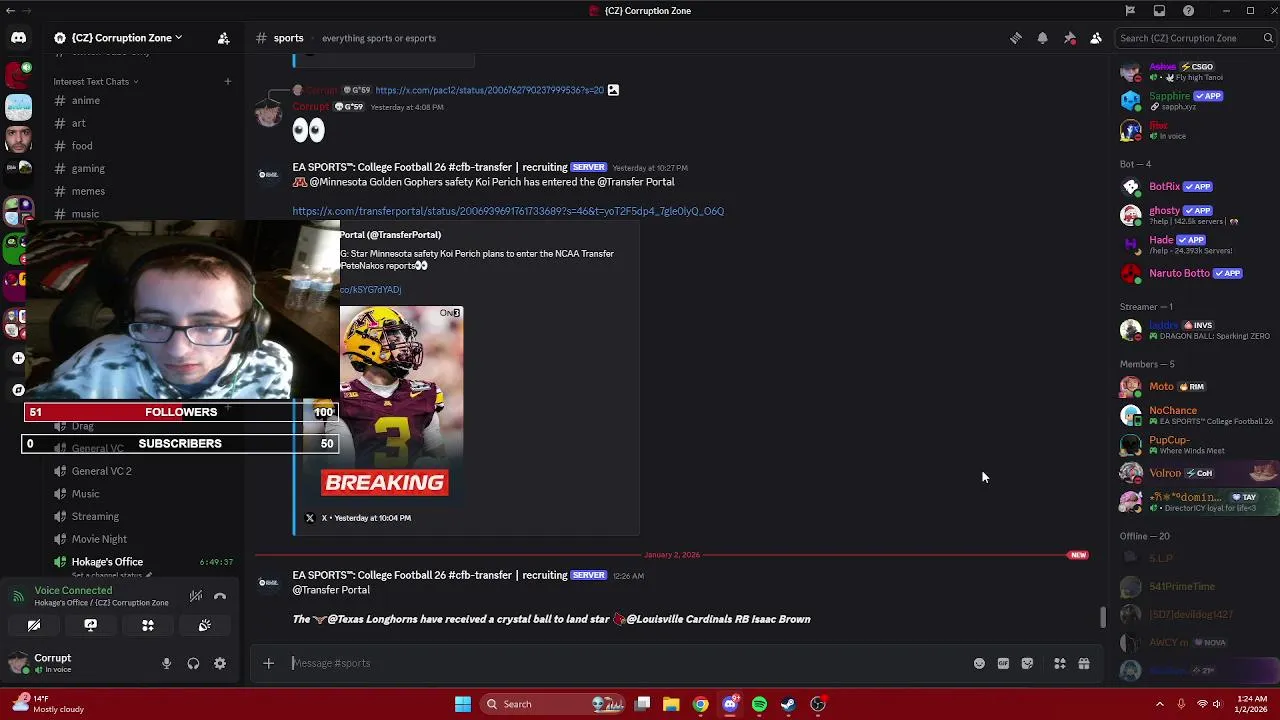The width and height of the screenshot is (1280, 720).
Task: Deafen audio with headphone icon
Action: [193, 663]
